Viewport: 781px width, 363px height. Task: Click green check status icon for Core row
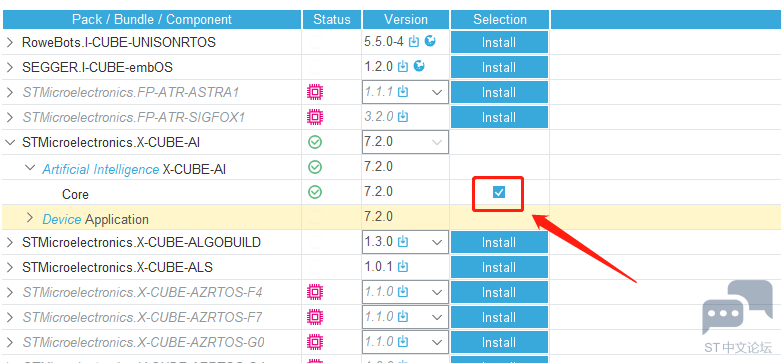pos(315,192)
